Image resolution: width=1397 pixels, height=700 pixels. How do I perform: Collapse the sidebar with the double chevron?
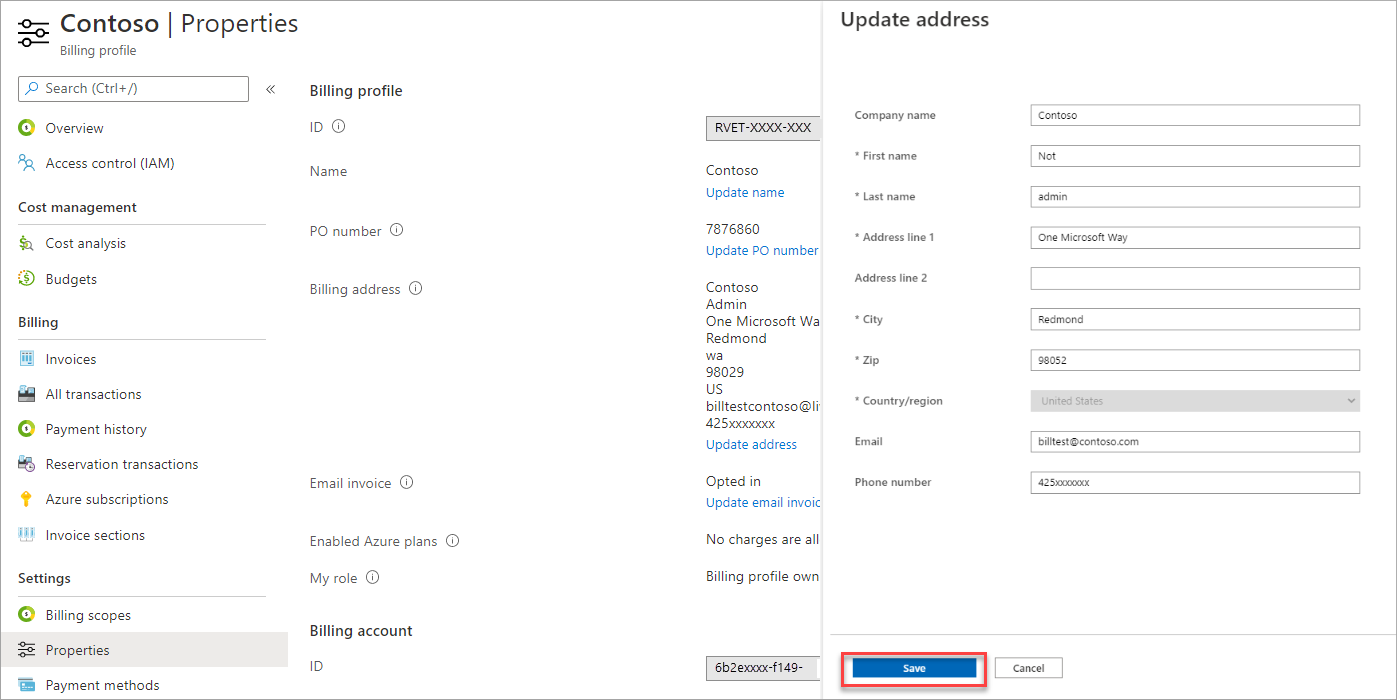(x=270, y=89)
